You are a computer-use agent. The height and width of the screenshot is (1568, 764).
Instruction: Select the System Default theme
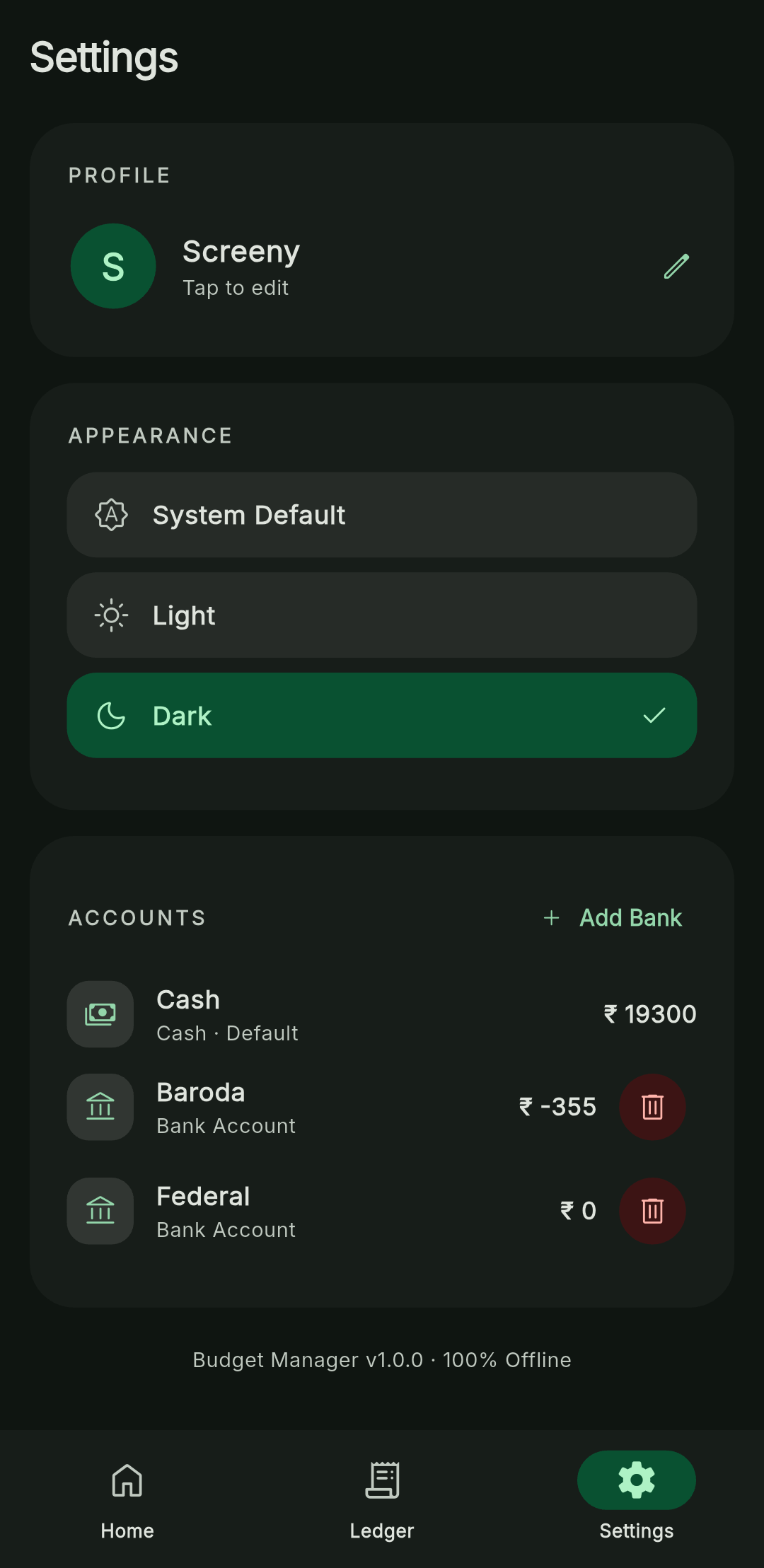382,515
